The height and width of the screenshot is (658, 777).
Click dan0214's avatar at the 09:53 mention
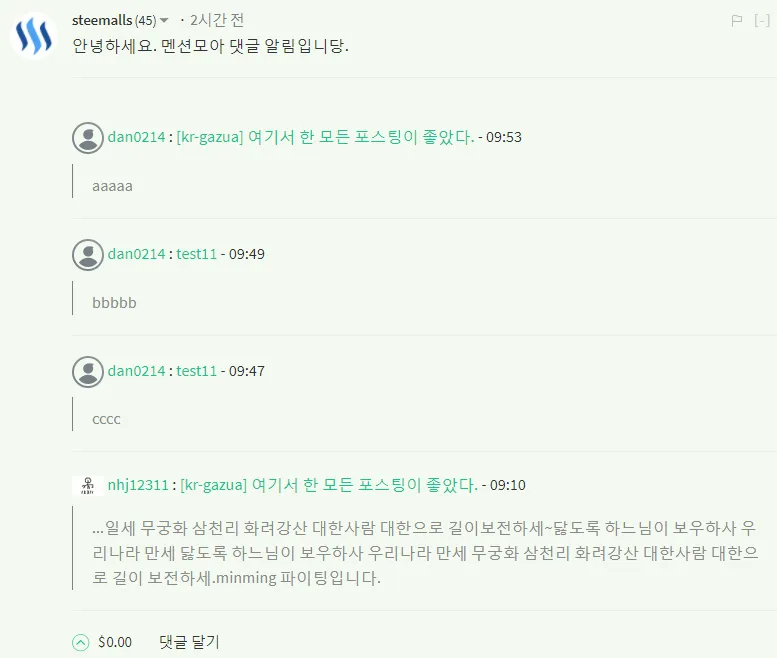tap(88, 138)
